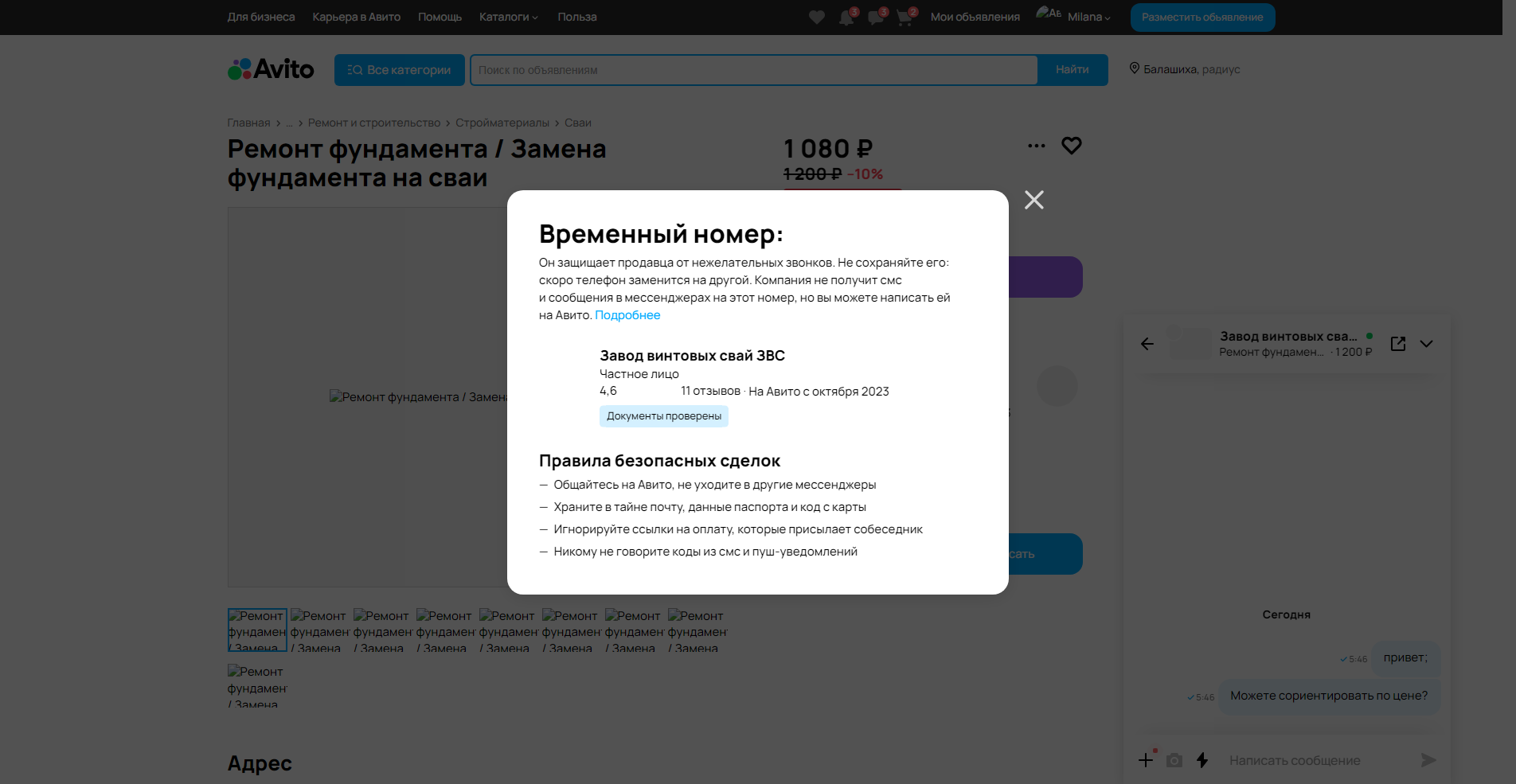The image size is (1516, 784).
Task: Open Карьера в Авито menu item
Action: click(357, 17)
